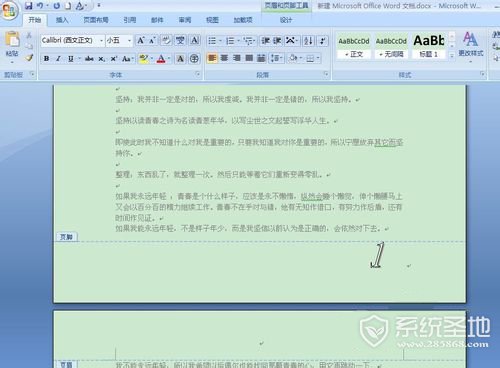Expand the Styles gallery More arrow
This screenshot has width=500, height=368.
click(452, 56)
